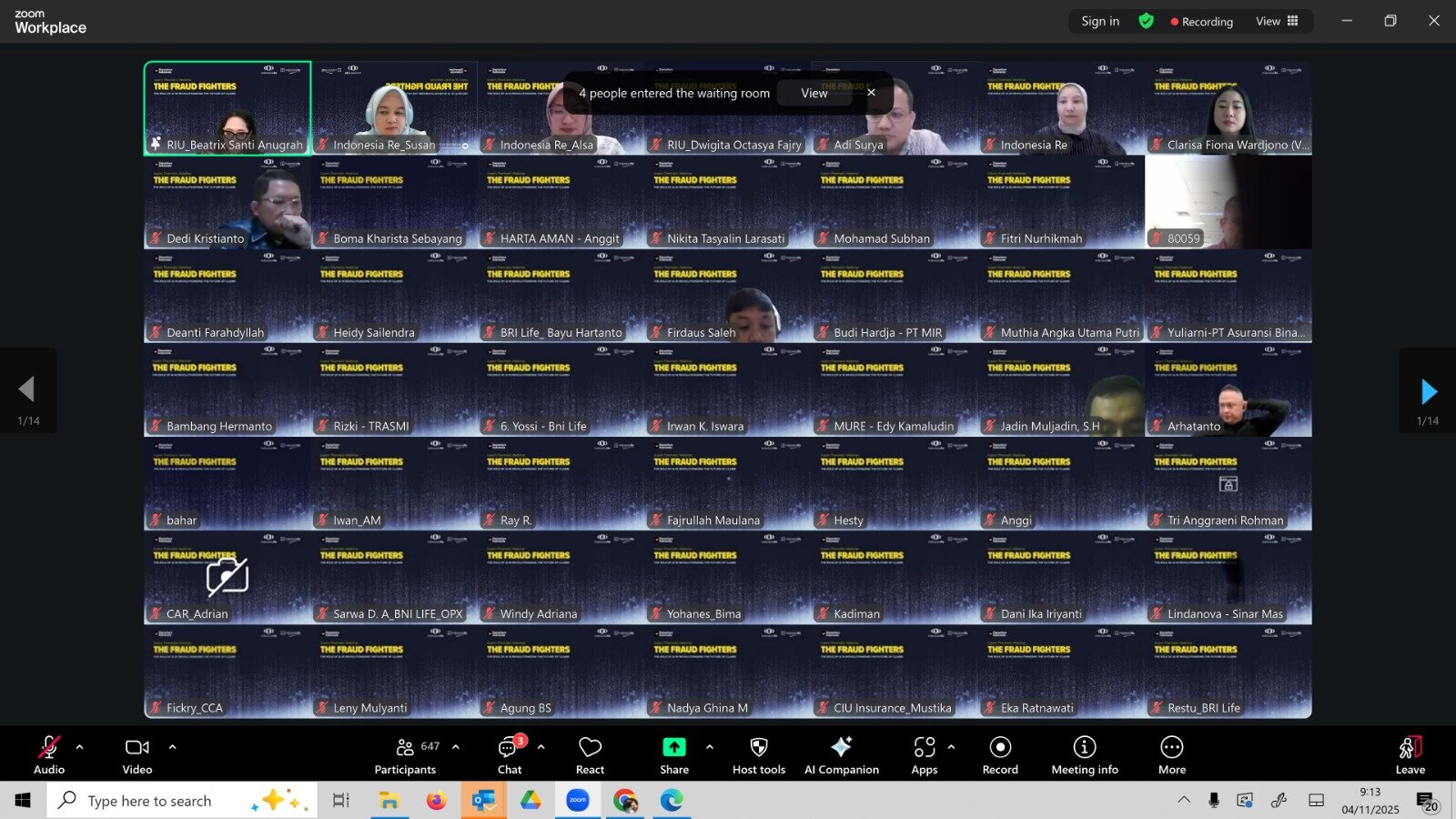
Task: Select Clarisa Fiona Wardjono's video tile
Action: click(1228, 108)
